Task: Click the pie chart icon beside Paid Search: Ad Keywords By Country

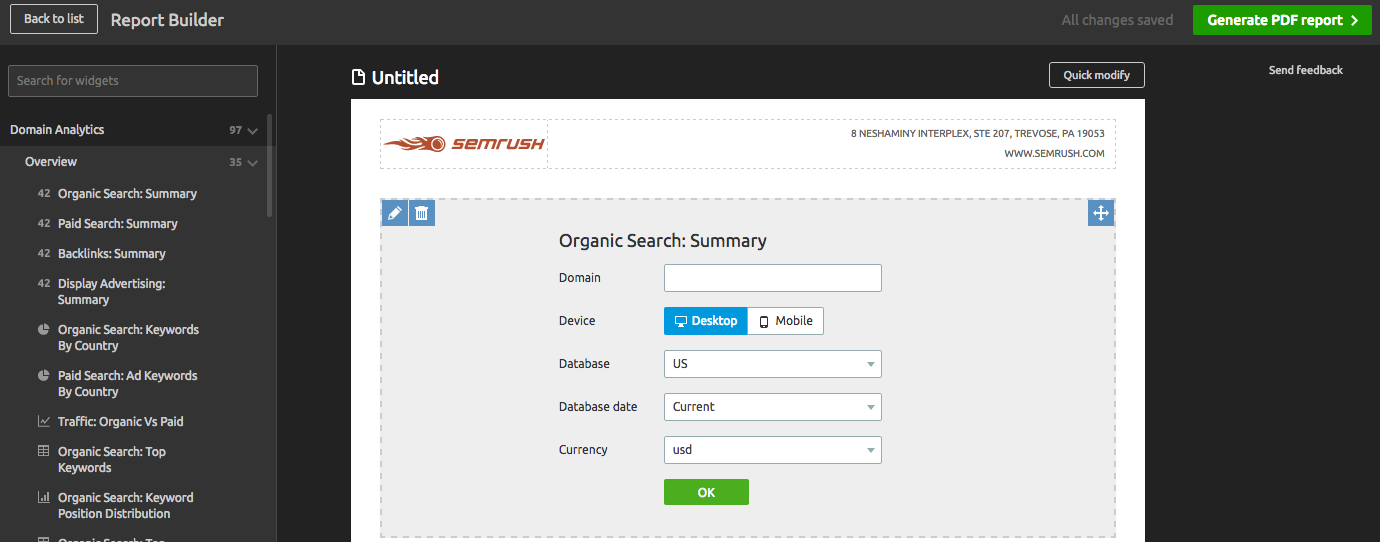Action: [44, 375]
